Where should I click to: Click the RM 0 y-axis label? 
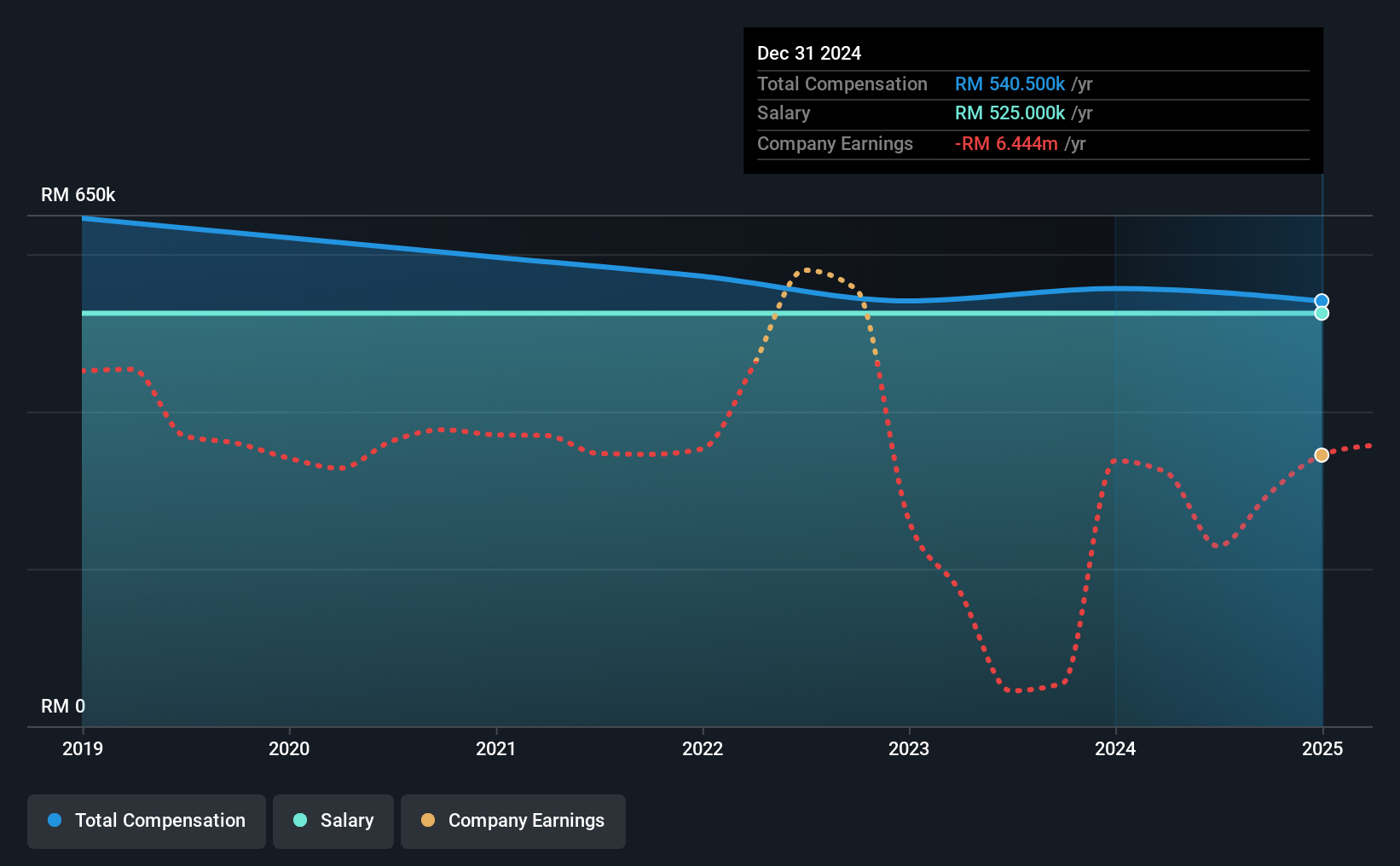63,707
